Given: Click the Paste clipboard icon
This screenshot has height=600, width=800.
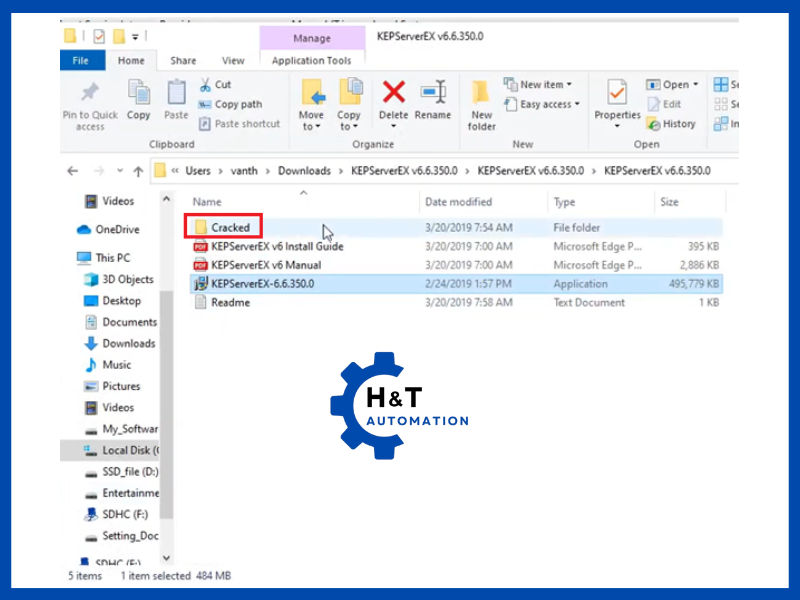Looking at the screenshot, I should click(176, 94).
